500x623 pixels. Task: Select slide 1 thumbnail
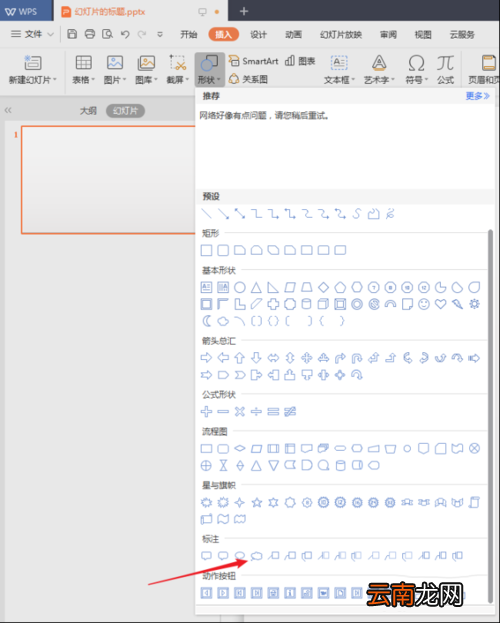coord(108,180)
